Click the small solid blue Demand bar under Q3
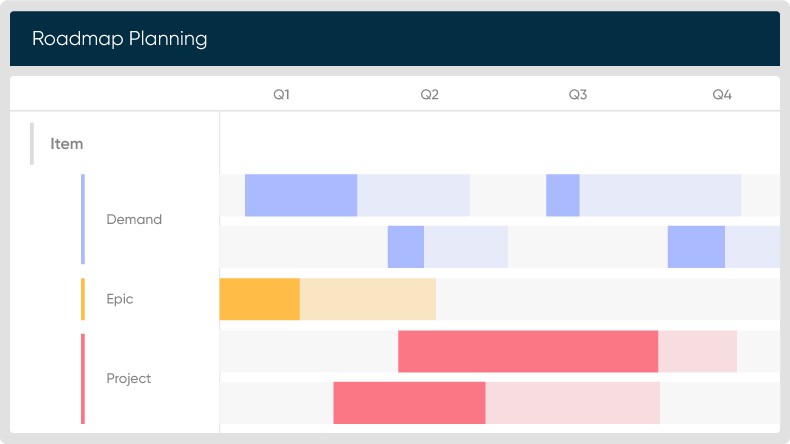The height and width of the screenshot is (444, 790). pyautogui.click(x=563, y=195)
